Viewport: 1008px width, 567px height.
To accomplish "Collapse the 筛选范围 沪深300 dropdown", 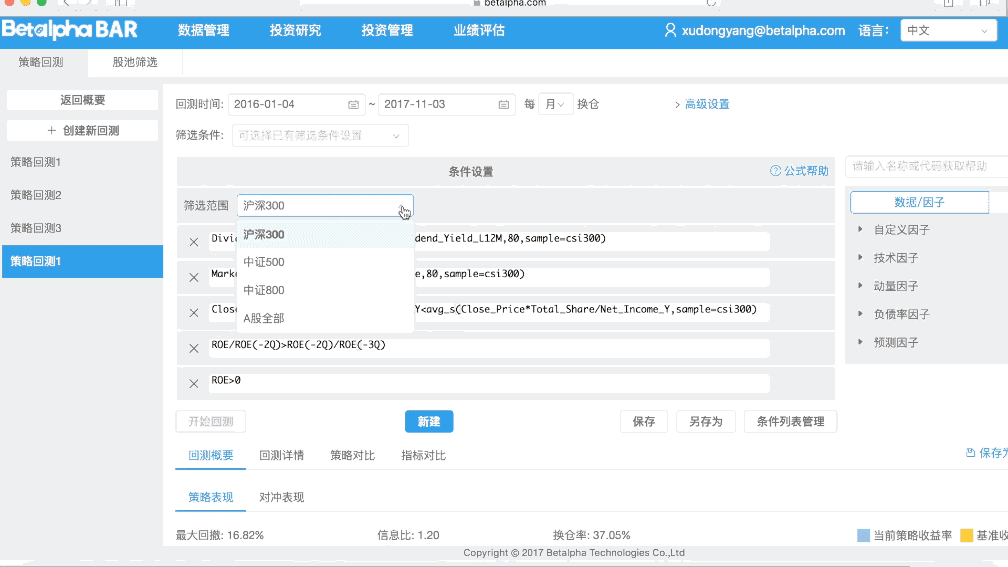I will pos(325,206).
